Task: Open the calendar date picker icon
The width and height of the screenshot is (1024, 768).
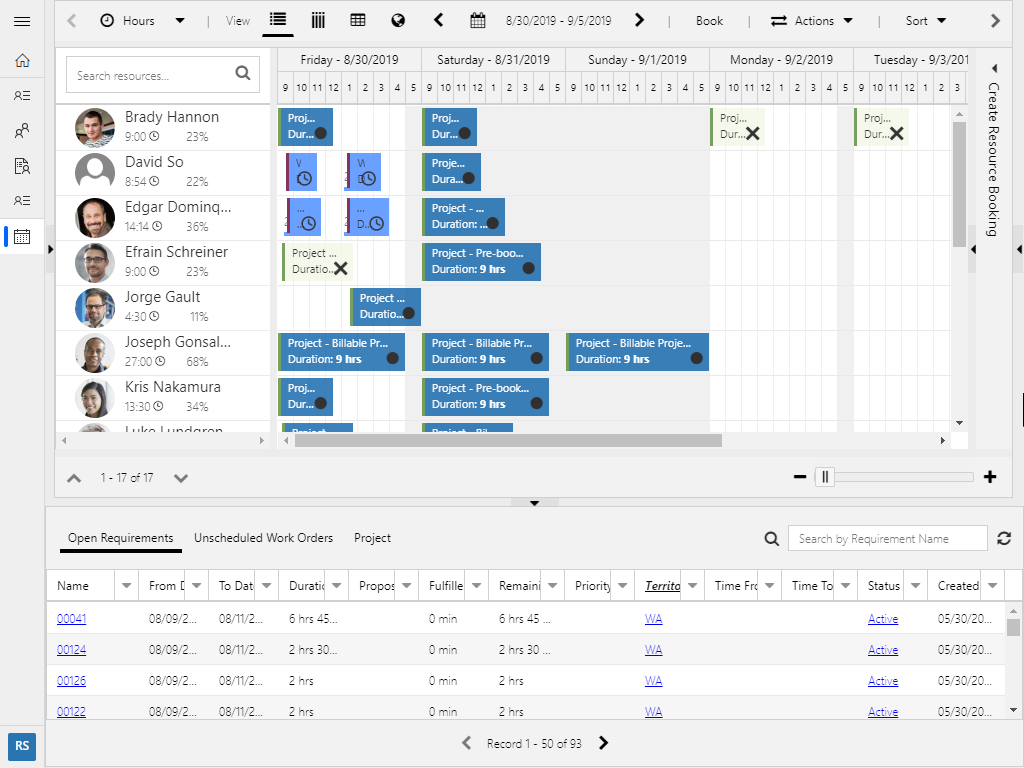Action: tap(478, 20)
